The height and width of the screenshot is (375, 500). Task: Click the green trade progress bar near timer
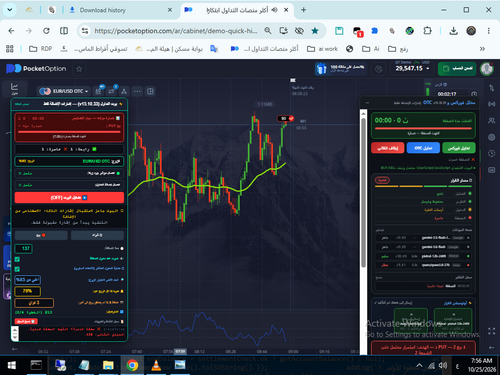tap(428, 91)
